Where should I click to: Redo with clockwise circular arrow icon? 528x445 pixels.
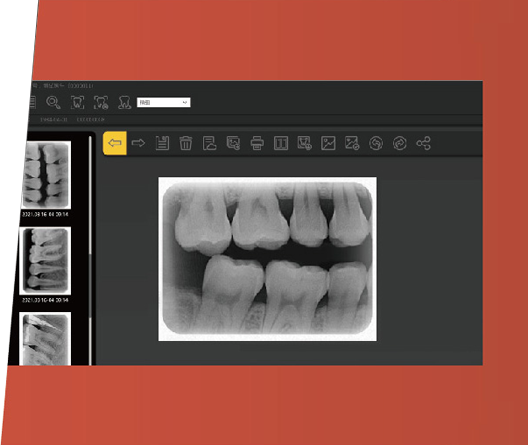tap(400, 143)
